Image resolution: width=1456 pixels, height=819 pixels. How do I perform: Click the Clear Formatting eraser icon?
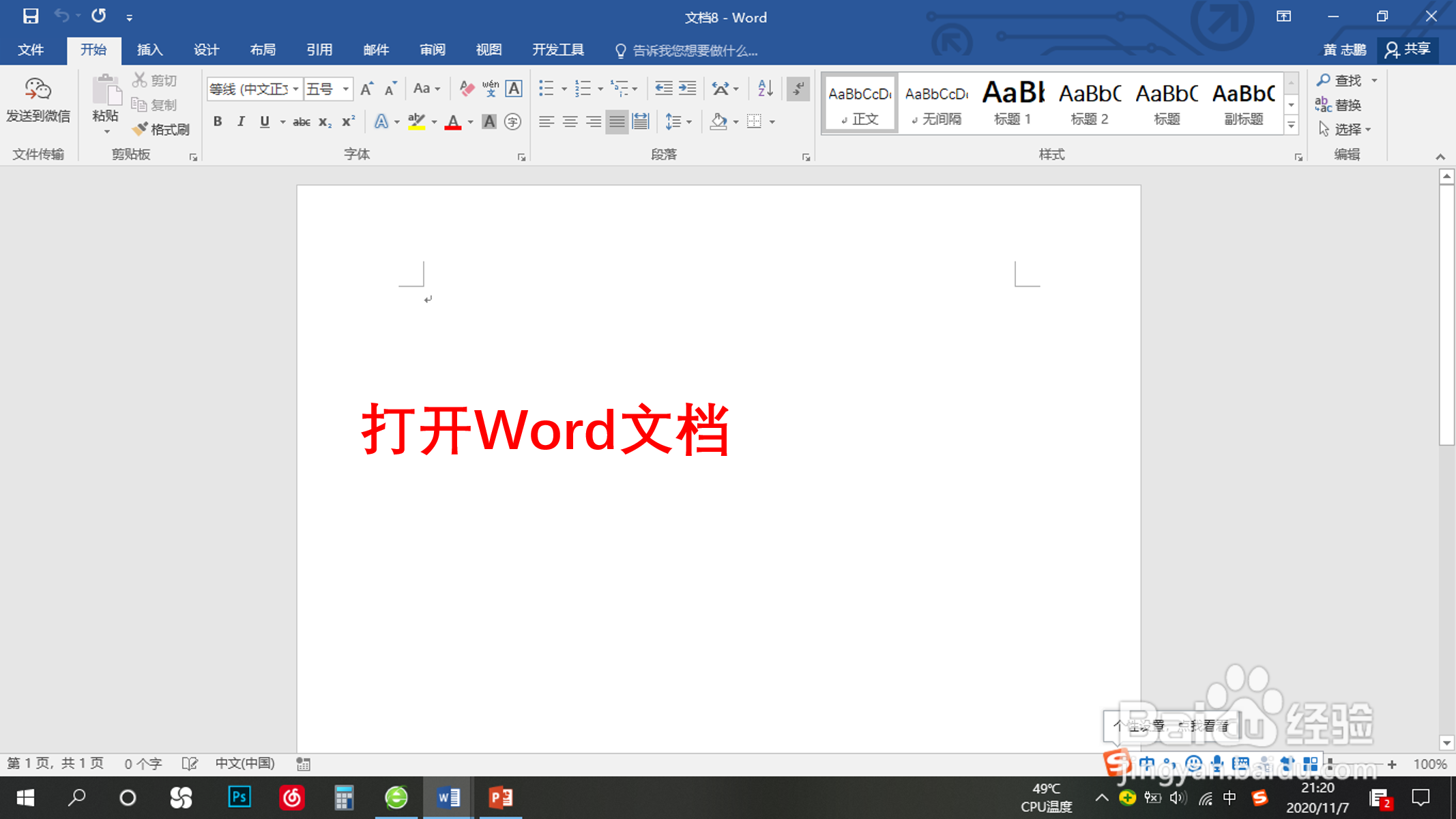click(x=467, y=89)
